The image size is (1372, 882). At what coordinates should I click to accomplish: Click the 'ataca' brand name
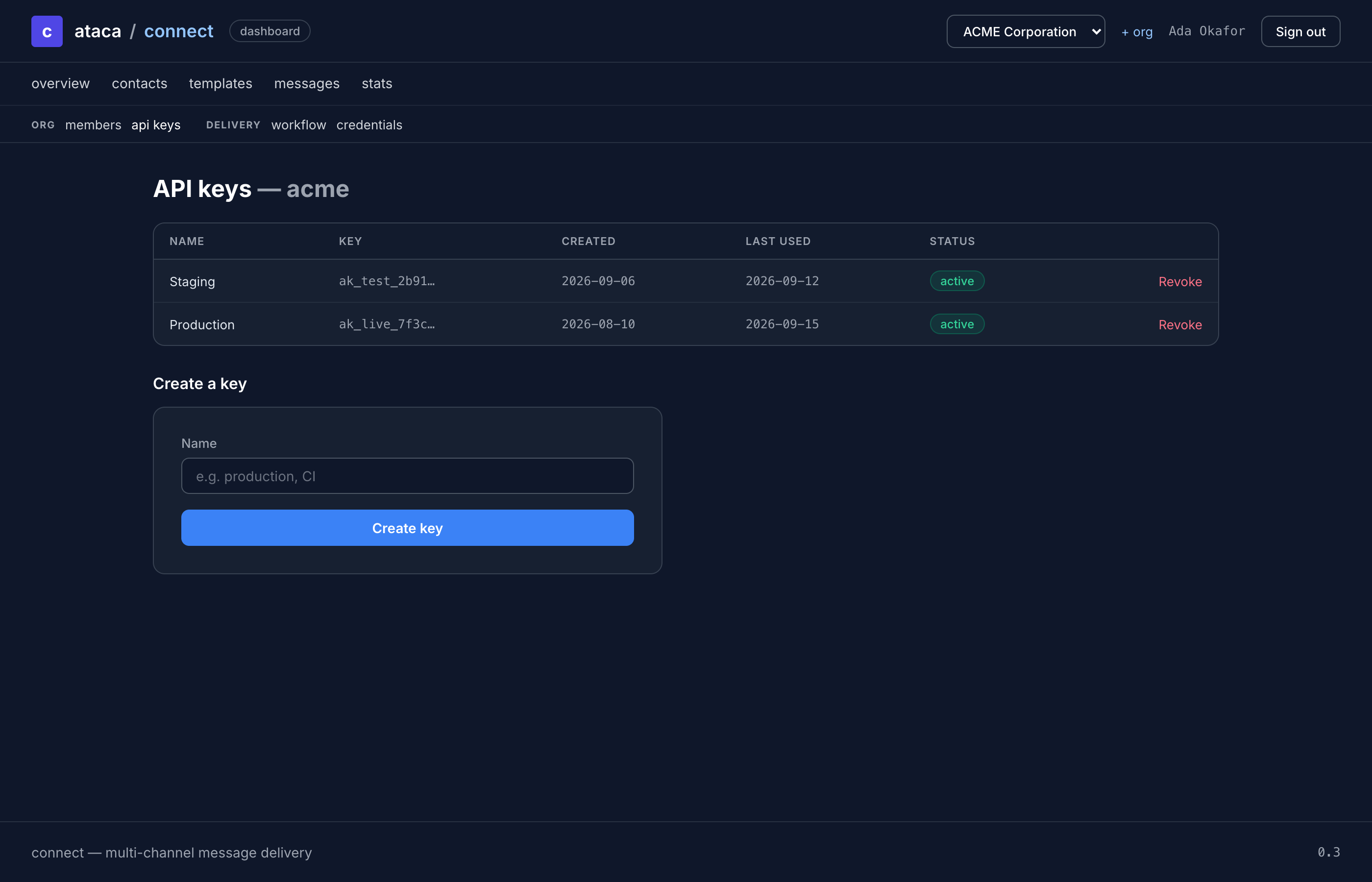98,31
